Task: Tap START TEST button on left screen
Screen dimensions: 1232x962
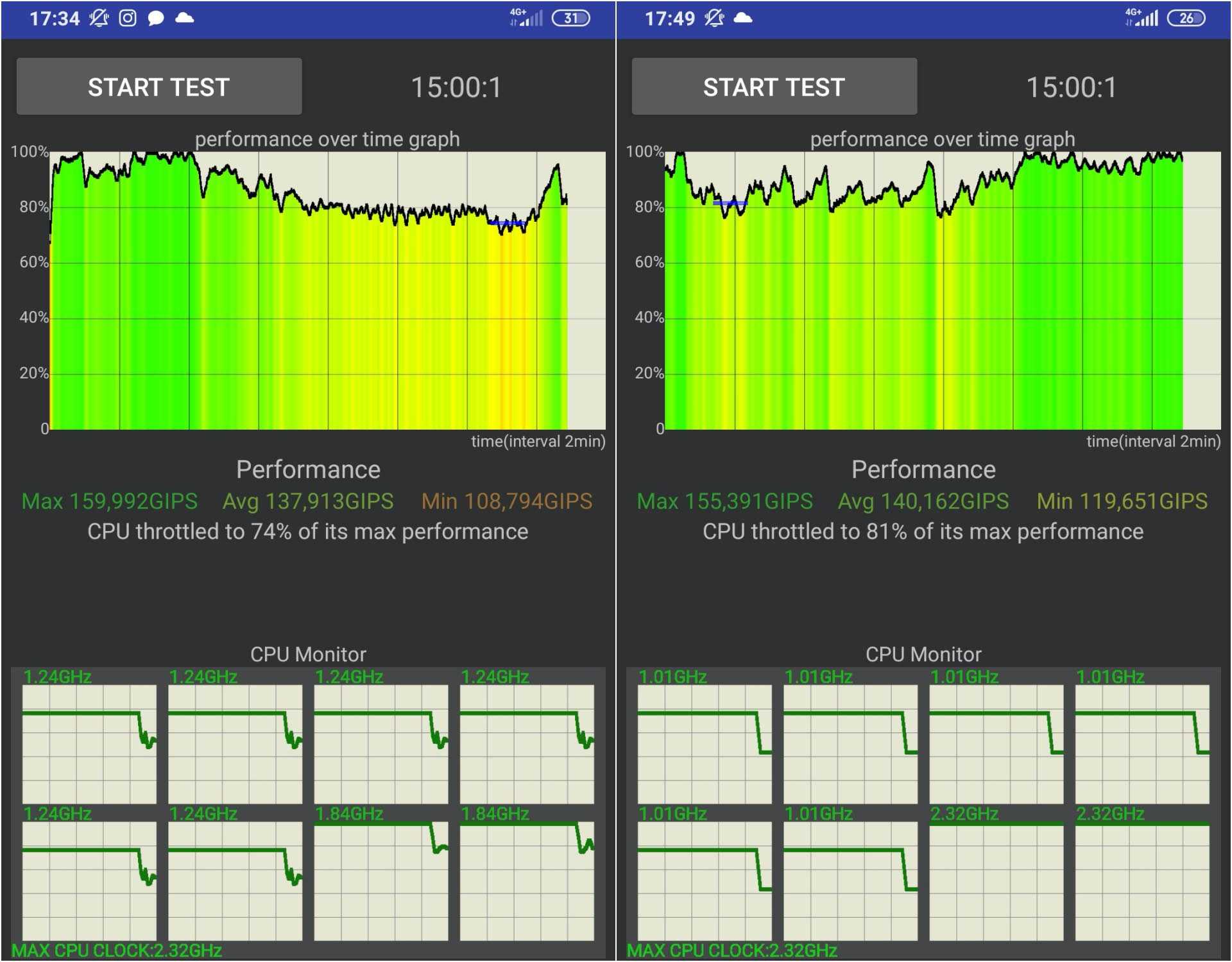Action: [158, 87]
